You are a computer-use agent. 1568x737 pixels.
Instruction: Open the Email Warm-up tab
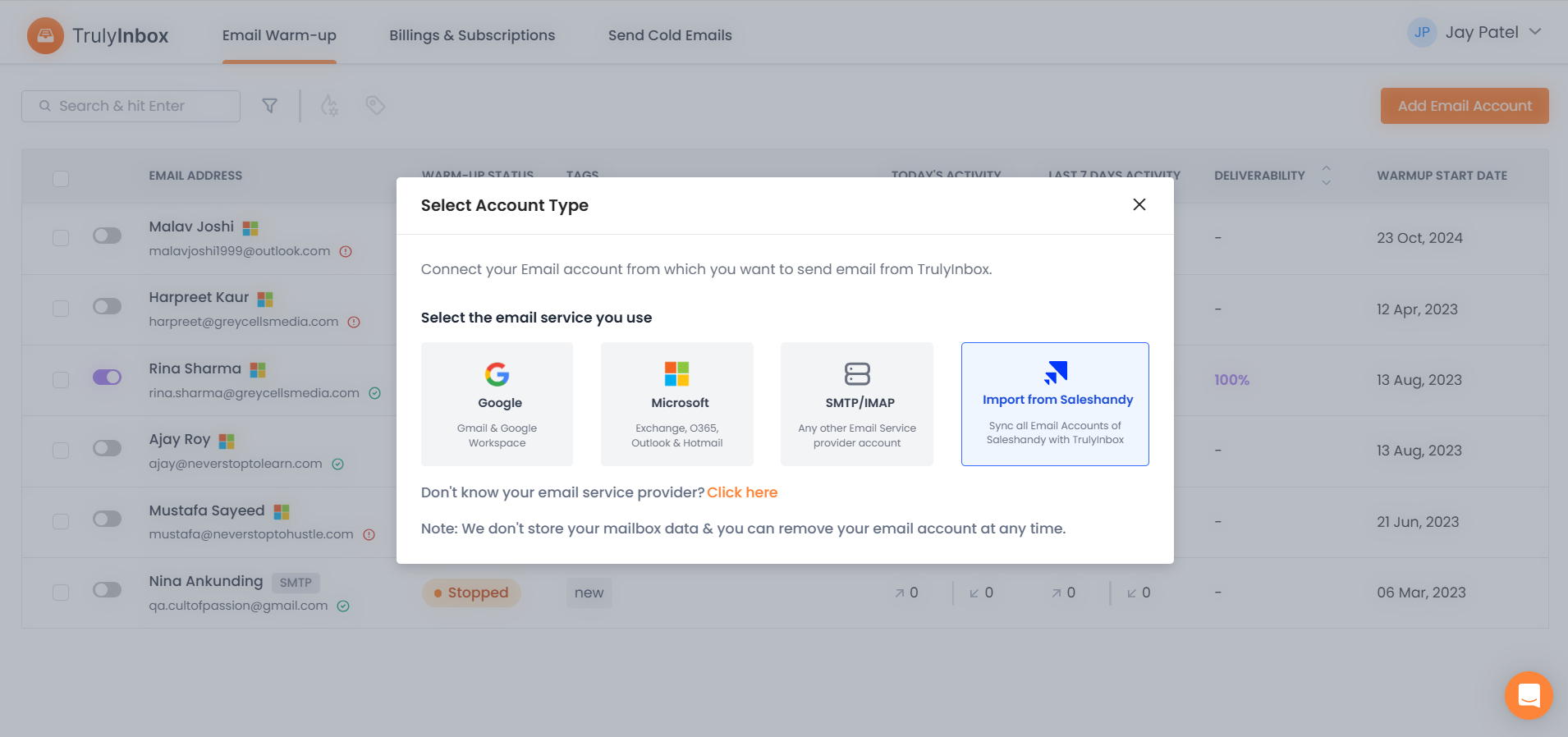[279, 35]
